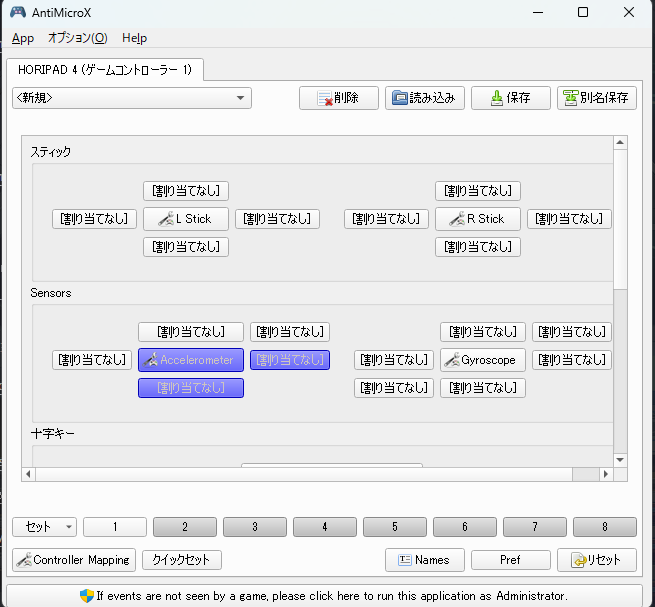The height and width of the screenshot is (607, 655).
Task: Click the run as Administrator notice
Action: pyautogui.click(x=327, y=595)
